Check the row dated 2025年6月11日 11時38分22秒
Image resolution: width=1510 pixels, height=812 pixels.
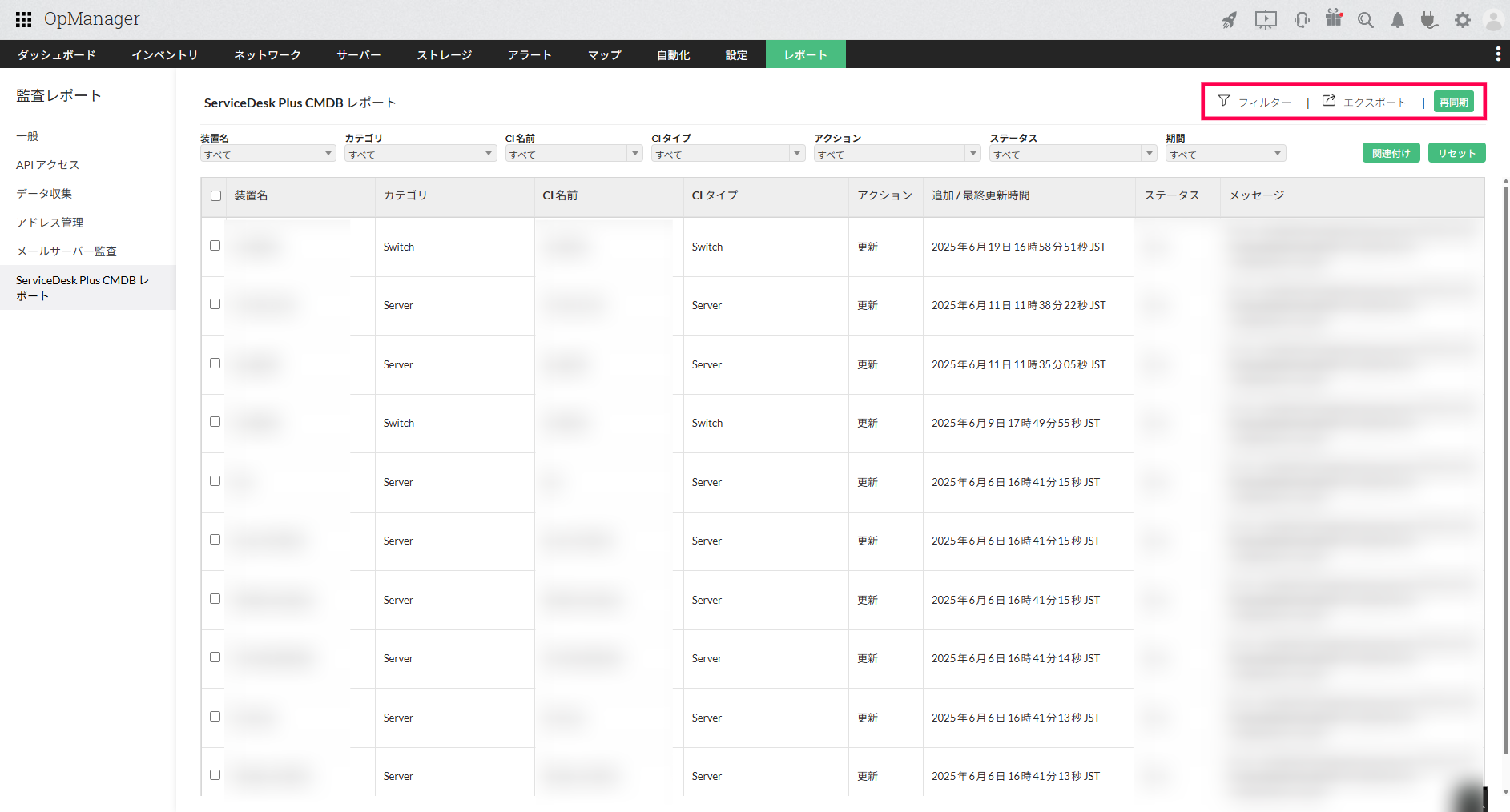pyautogui.click(x=215, y=304)
